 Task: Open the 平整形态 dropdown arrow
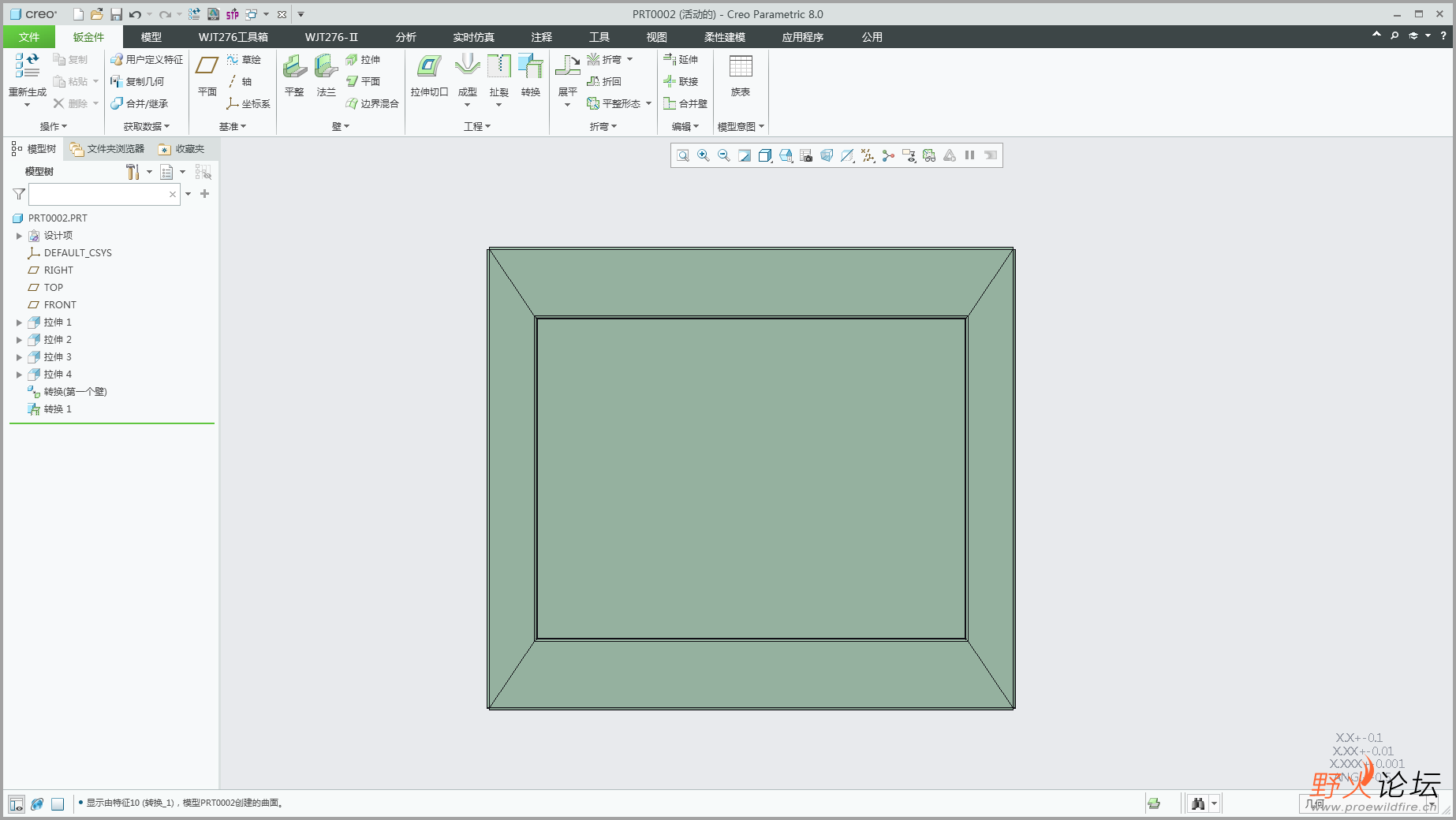pyautogui.click(x=648, y=103)
